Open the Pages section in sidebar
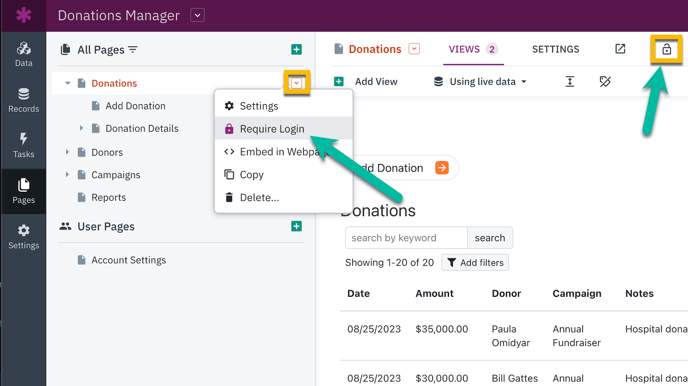Image resolution: width=688 pixels, height=386 pixels. point(23,191)
